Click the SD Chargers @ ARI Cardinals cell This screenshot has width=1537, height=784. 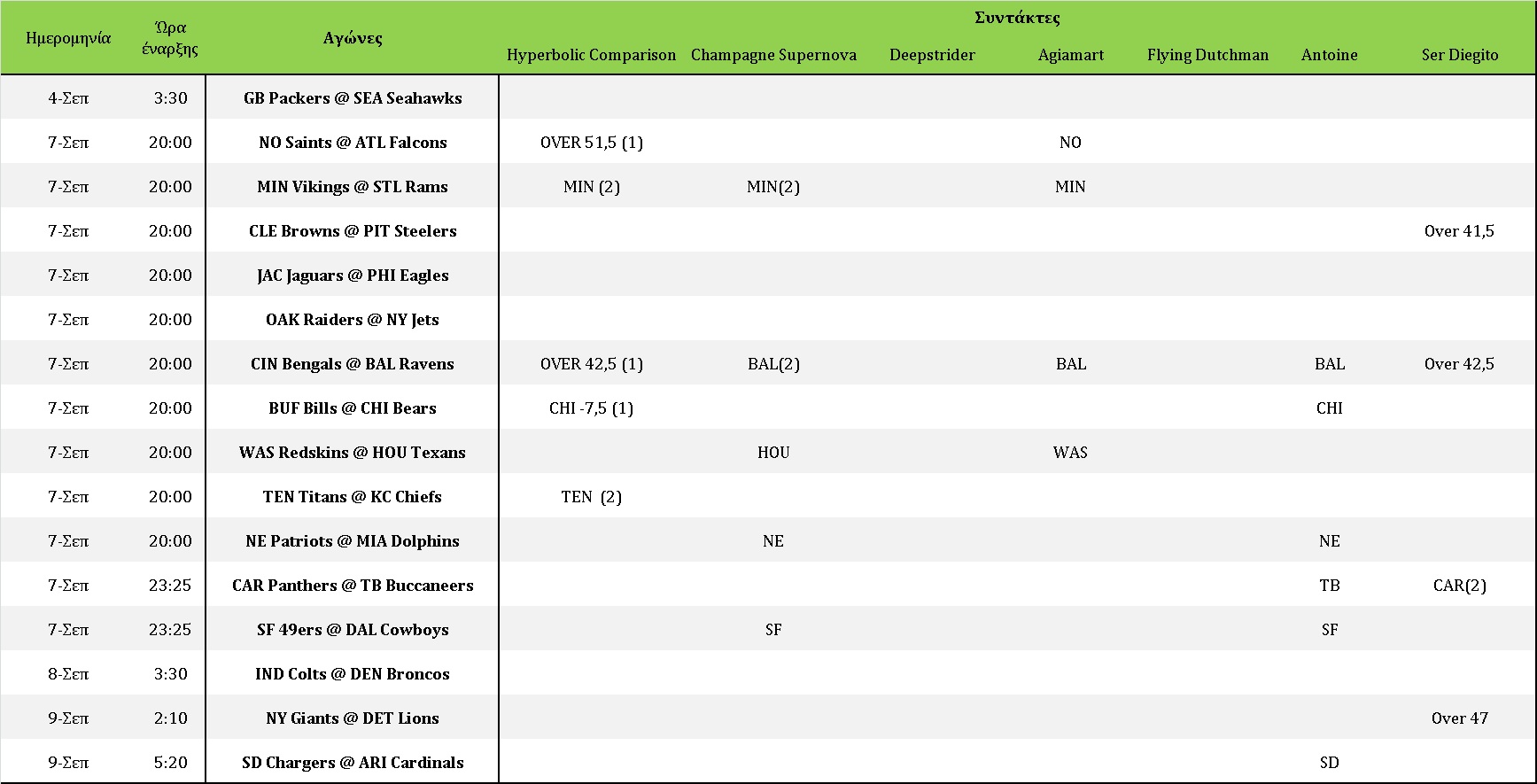pyautogui.click(x=353, y=763)
